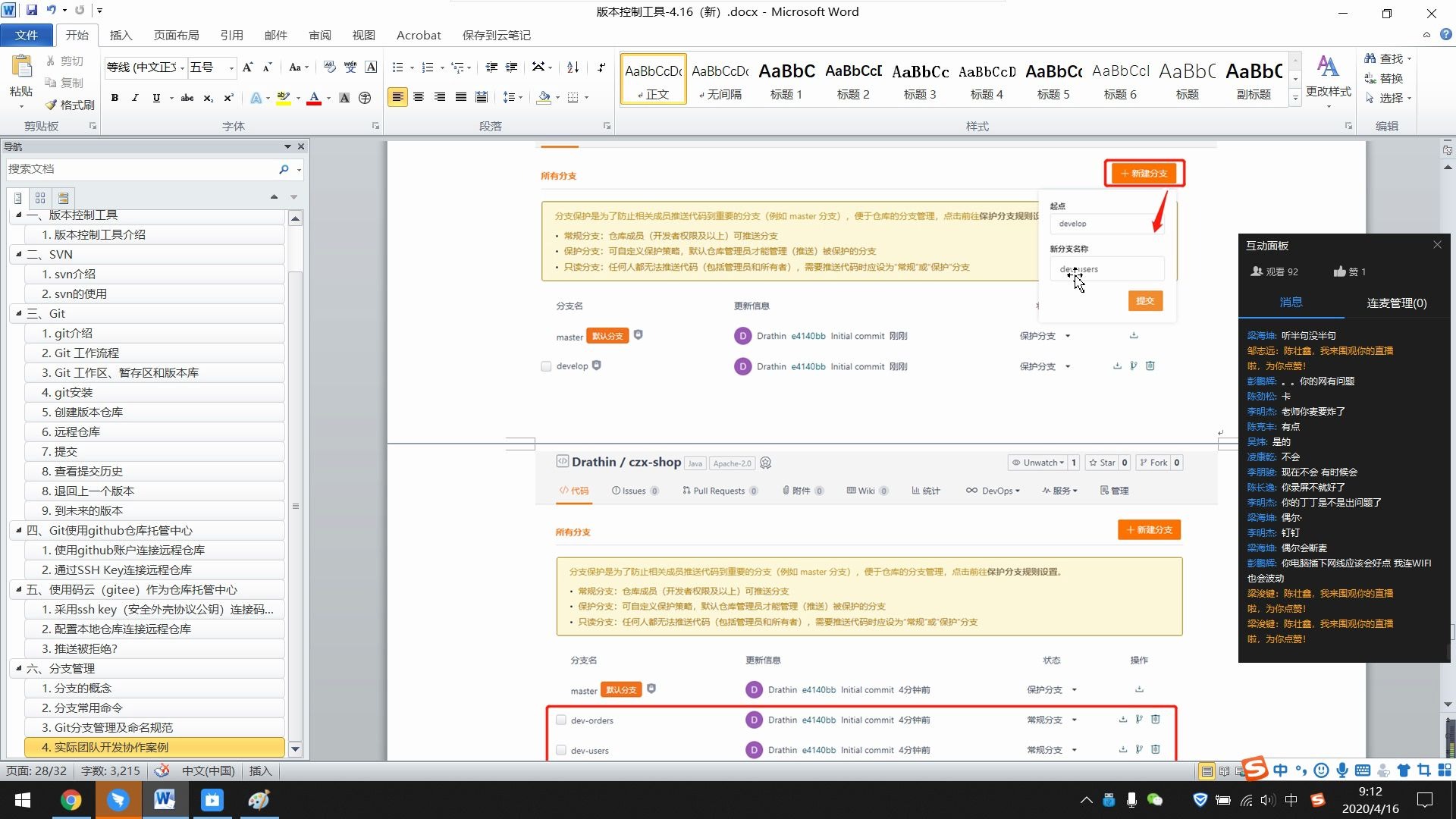The width and height of the screenshot is (1456, 819).
Task: Expand the styles gallery more arrow
Action: pos(1295,97)
